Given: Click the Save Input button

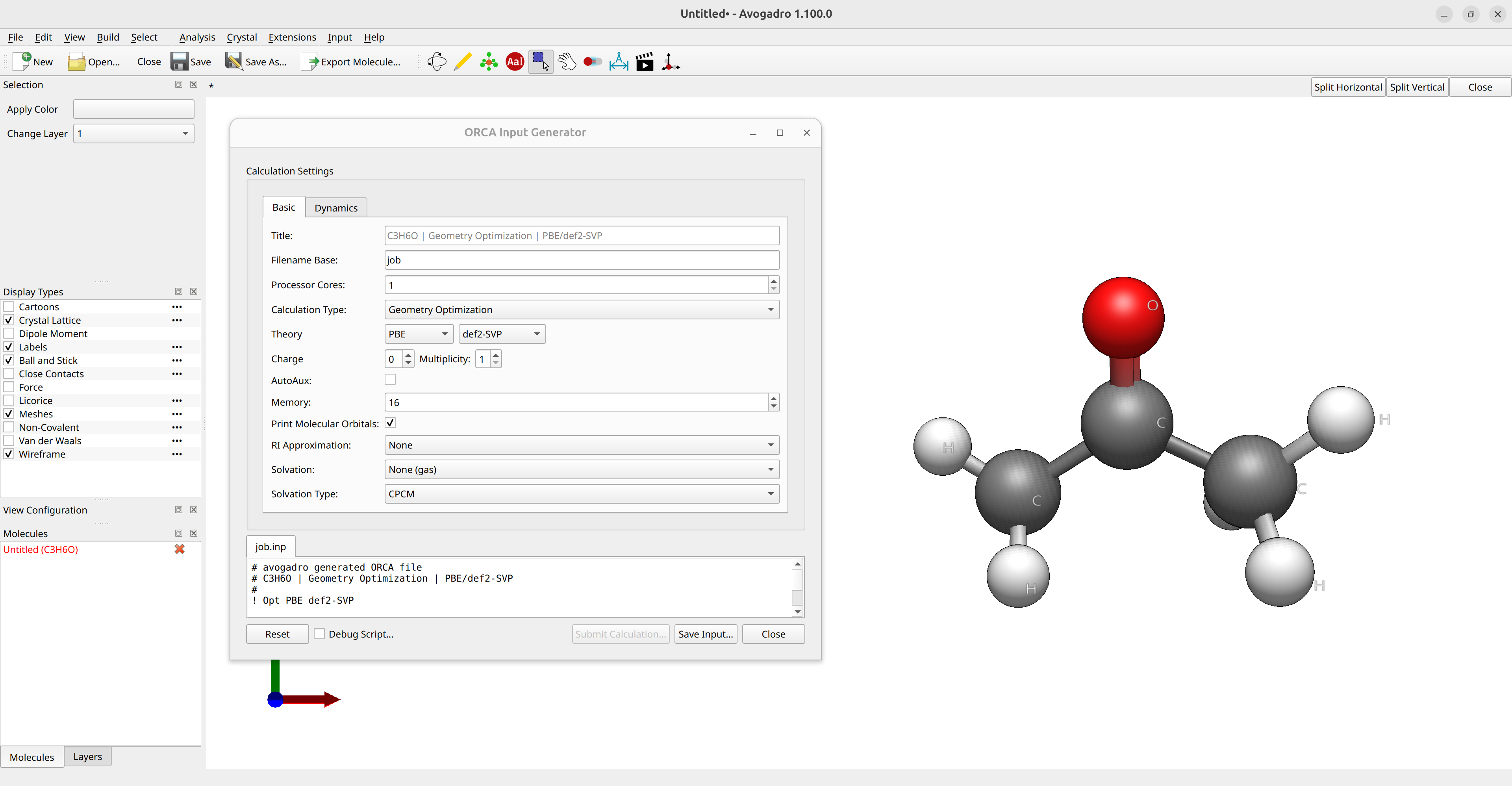Looking at the screenshot, I should click(x=706, y=634).
